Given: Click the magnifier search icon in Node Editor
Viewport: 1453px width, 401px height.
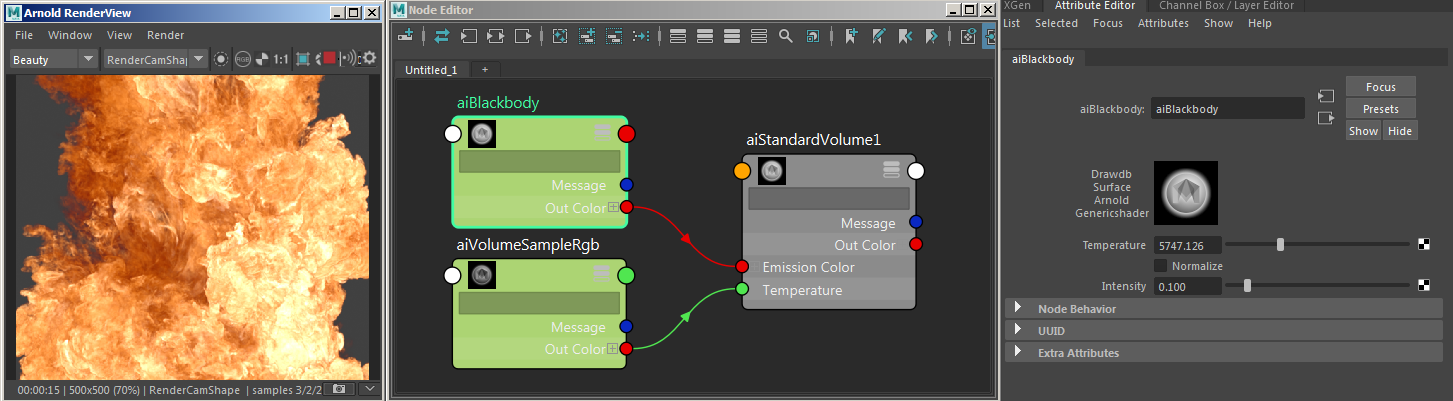Looking at the screenshot, I should pyautogui.click(x=786, y=36).
